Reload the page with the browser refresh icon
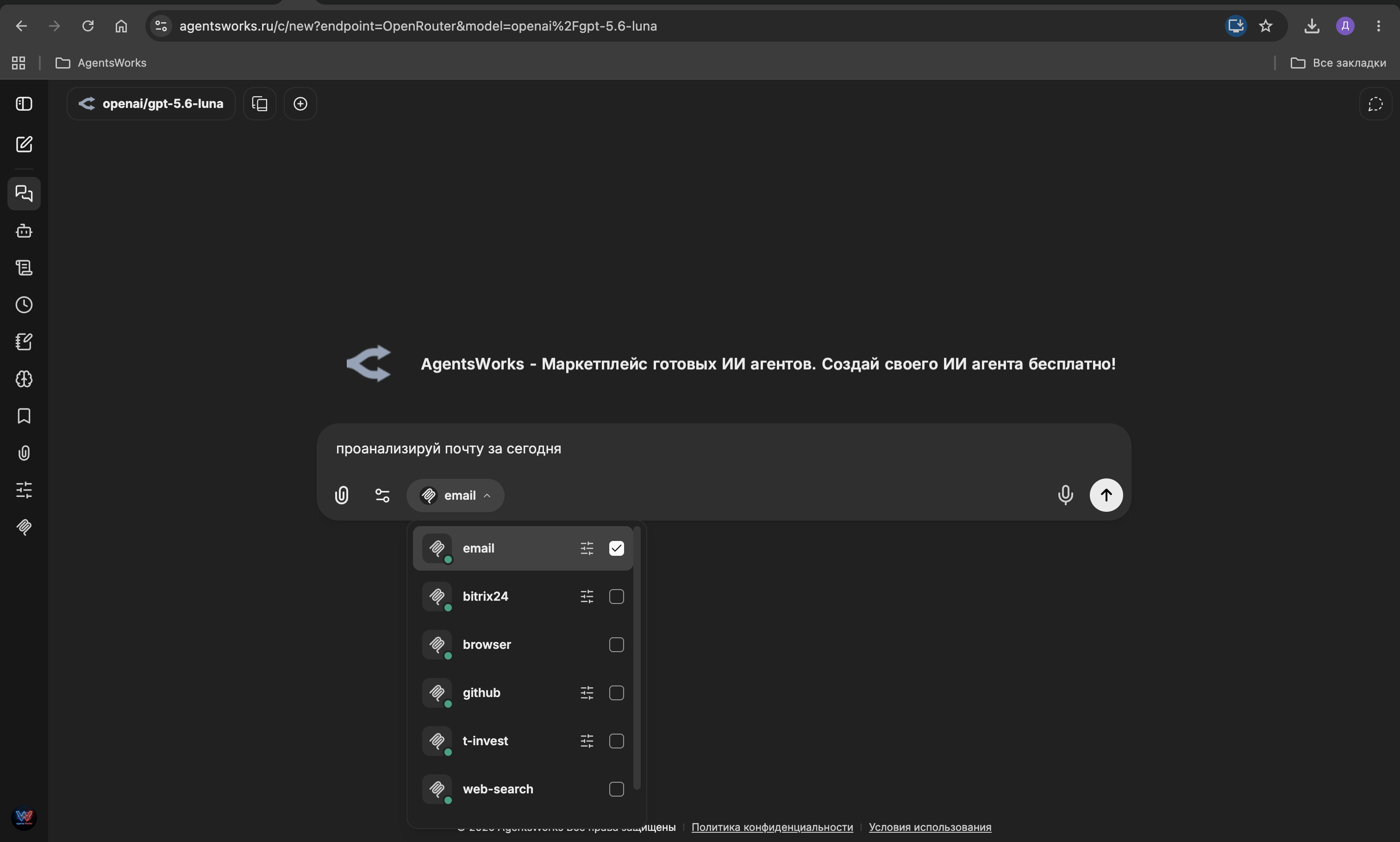1400x842 pixels. click(88, 26)
